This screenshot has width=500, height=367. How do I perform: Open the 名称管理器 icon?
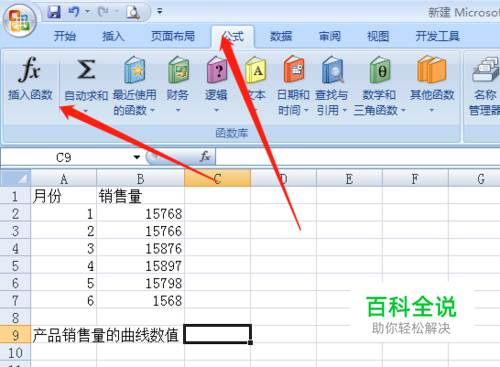pyautogui.click(x=486, y=70)
